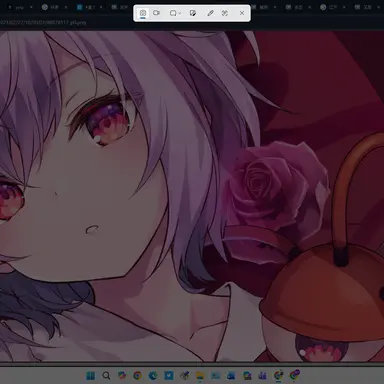Toggle the quick markup option
The width and height of the screenshot is (384, 384).
coord(192,13)
